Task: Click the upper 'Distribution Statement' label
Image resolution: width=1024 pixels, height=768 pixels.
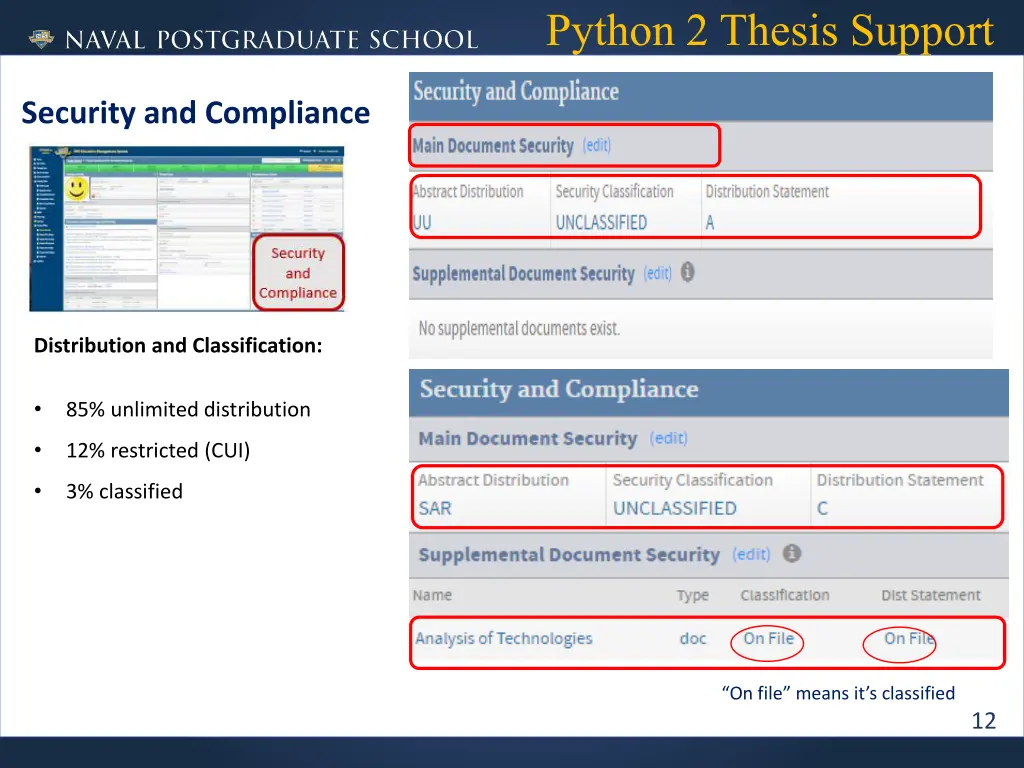Action: pos(767,191)
